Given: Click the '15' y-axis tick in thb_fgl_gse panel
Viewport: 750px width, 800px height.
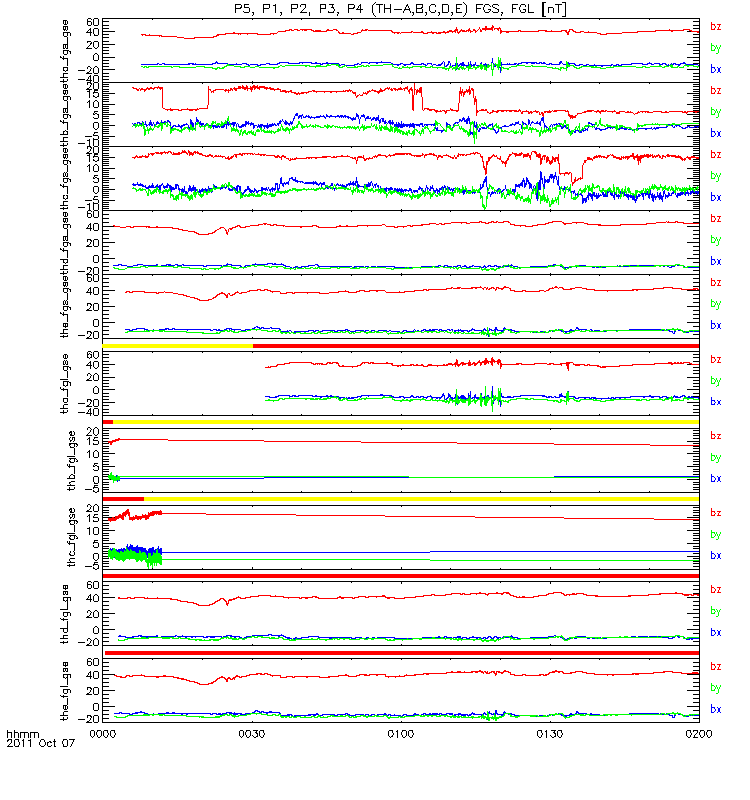Looking at the screenshot, I should [x=93, y=441].
